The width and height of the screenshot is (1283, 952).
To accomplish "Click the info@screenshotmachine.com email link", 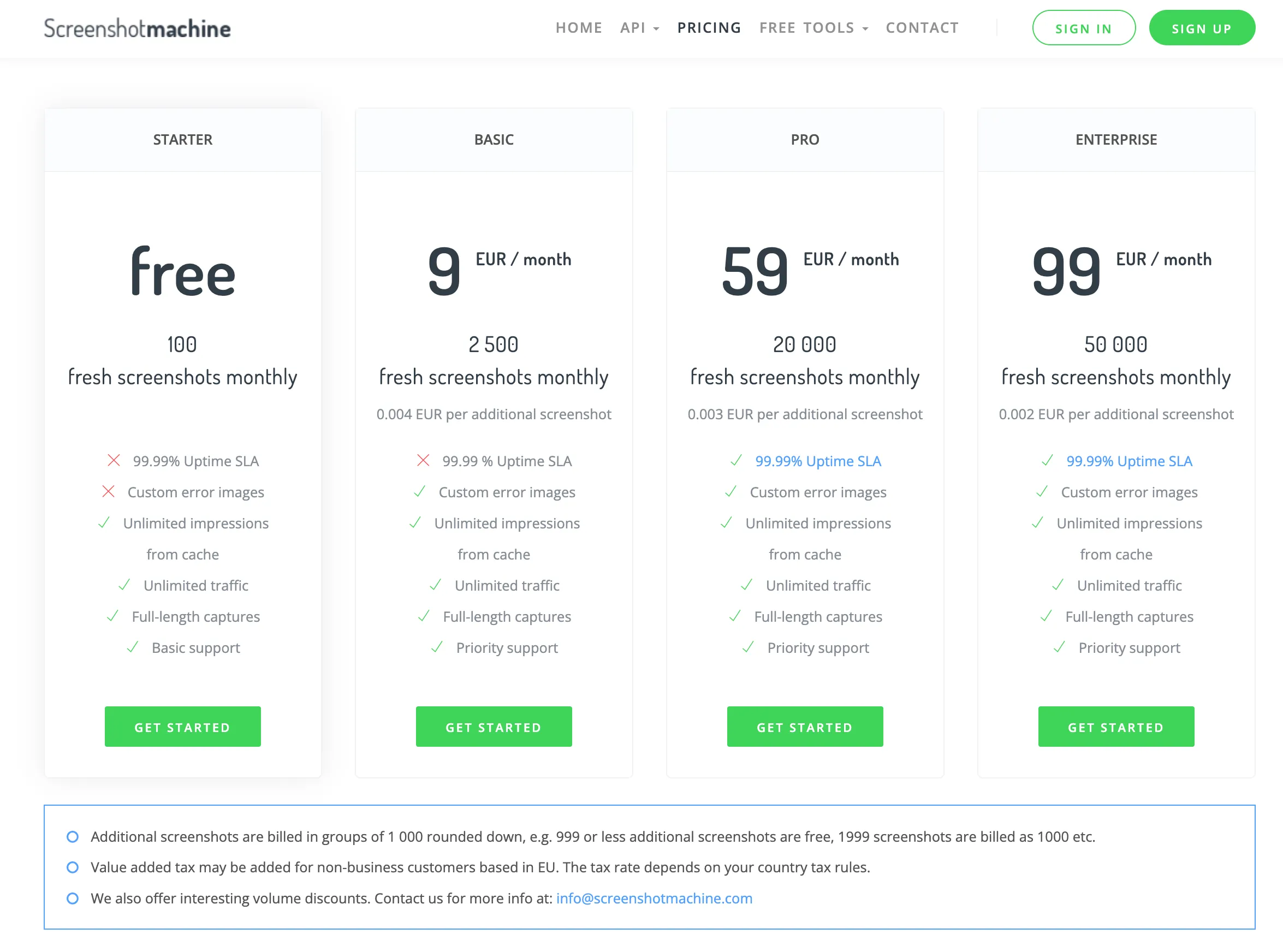I will pyautogui.click(x=654, y=899).
